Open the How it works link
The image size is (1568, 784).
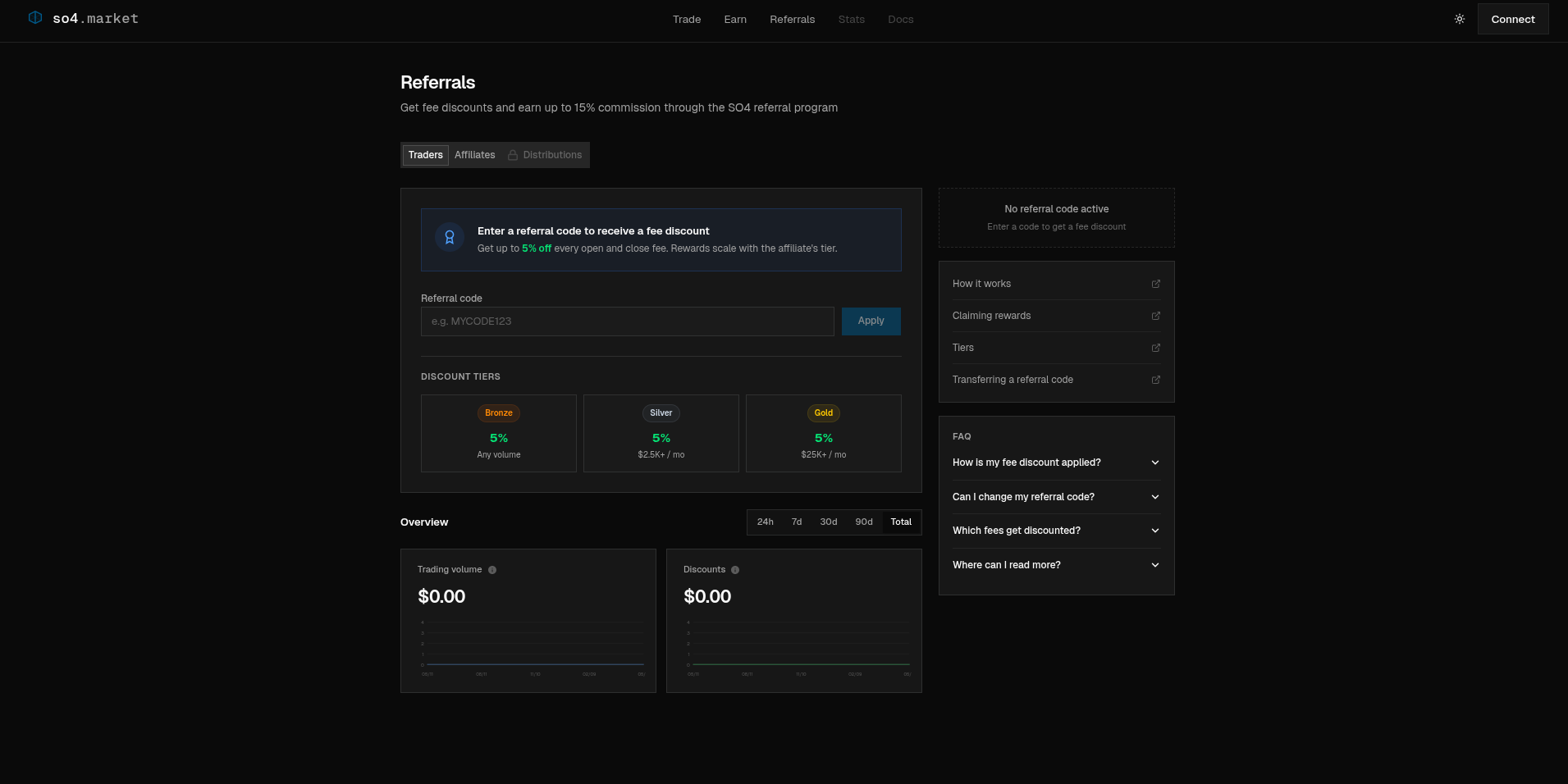981,284
